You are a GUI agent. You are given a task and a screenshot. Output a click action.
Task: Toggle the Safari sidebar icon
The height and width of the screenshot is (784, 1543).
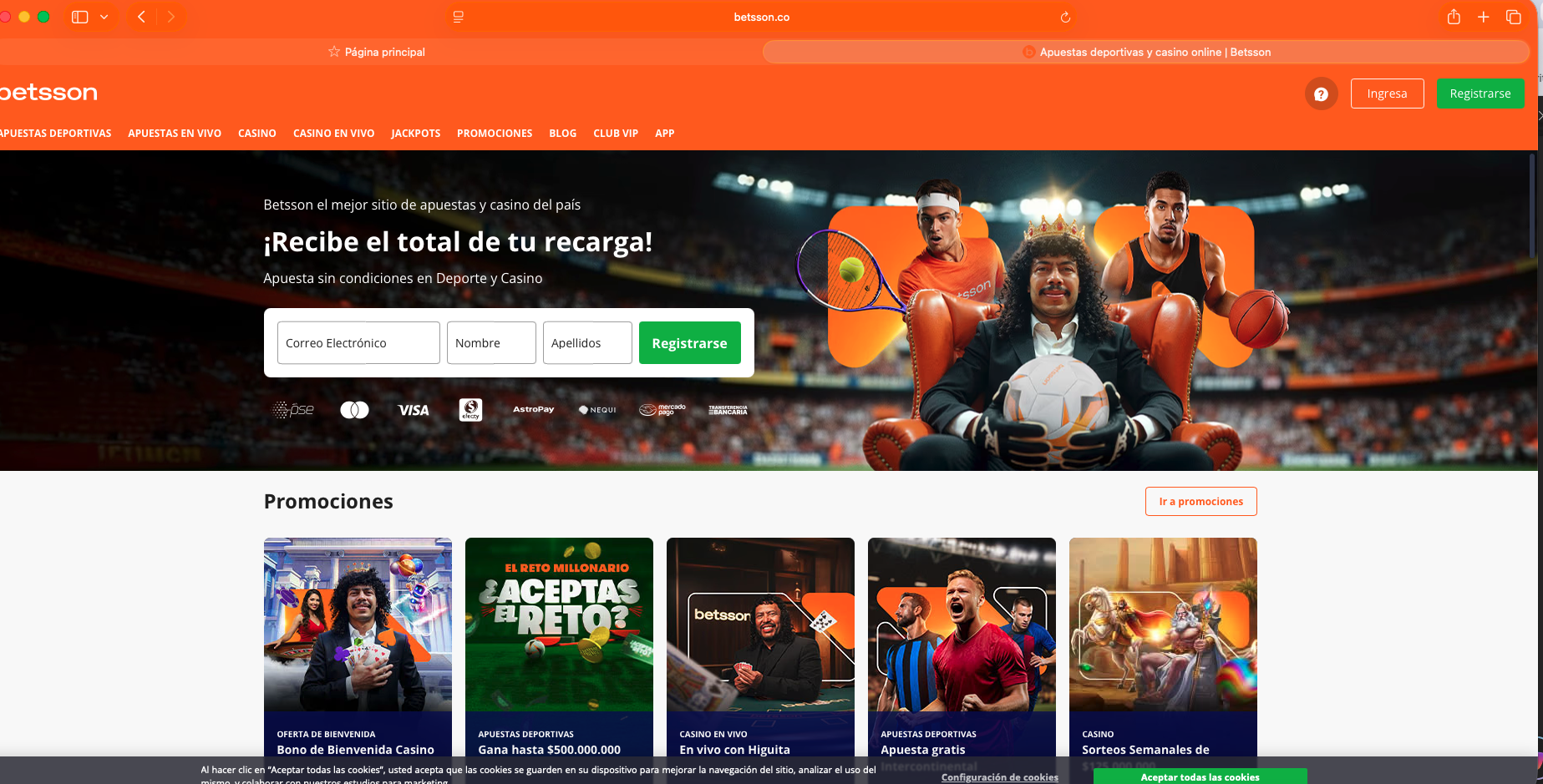pos(80,17)
